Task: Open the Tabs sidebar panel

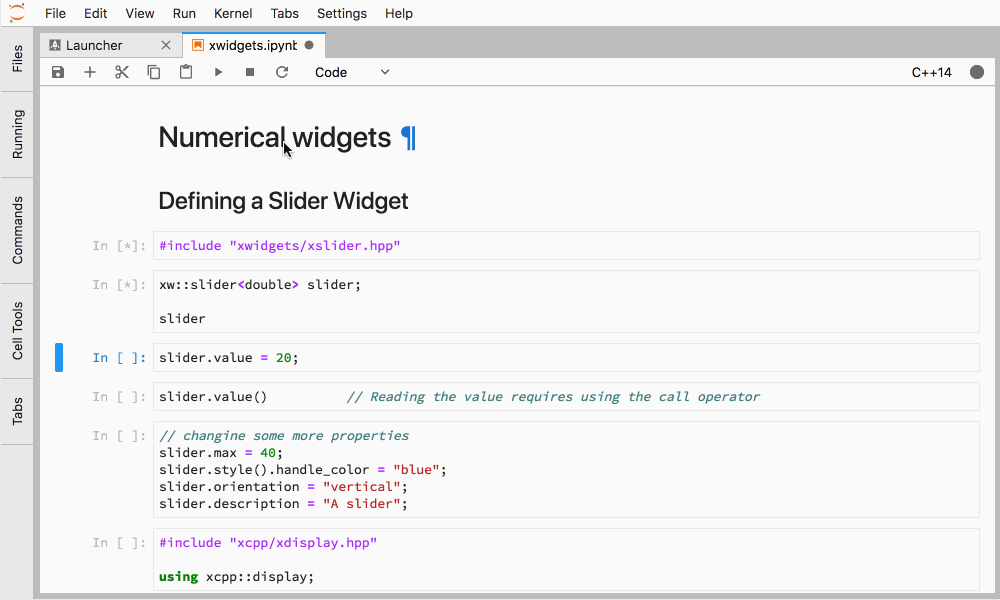Action: [17, 411]
